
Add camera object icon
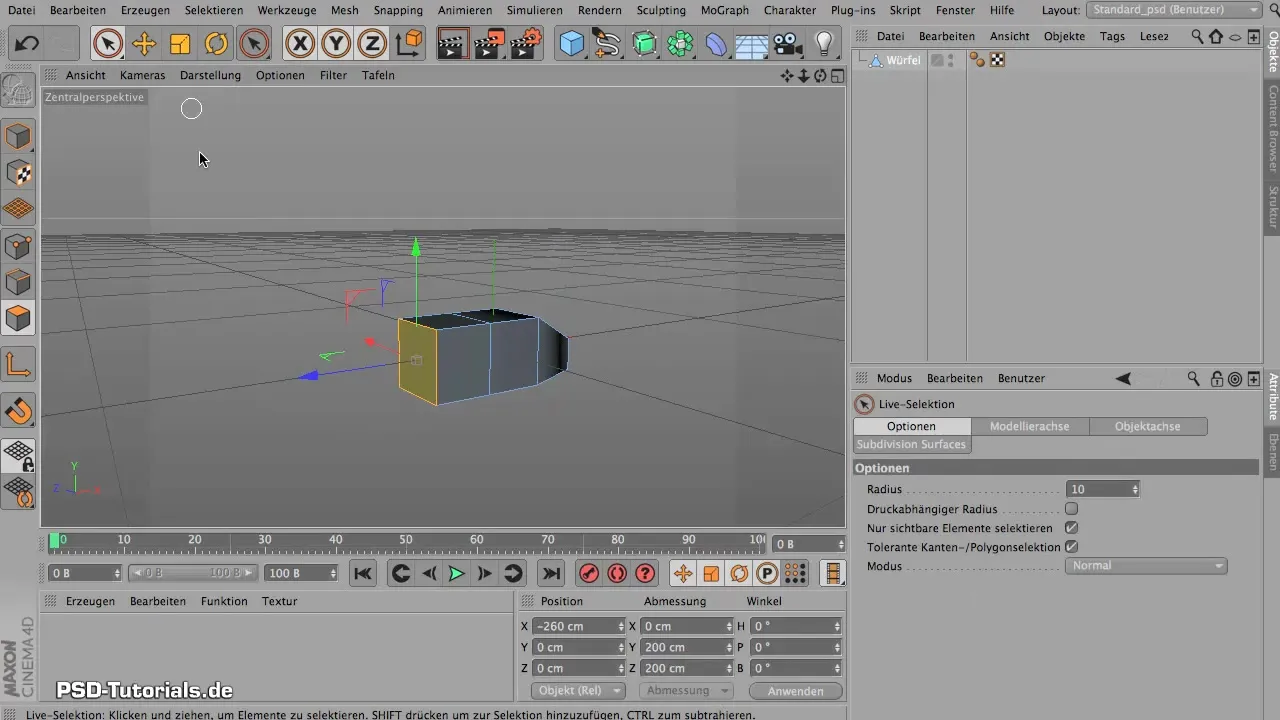click(787, 44)
